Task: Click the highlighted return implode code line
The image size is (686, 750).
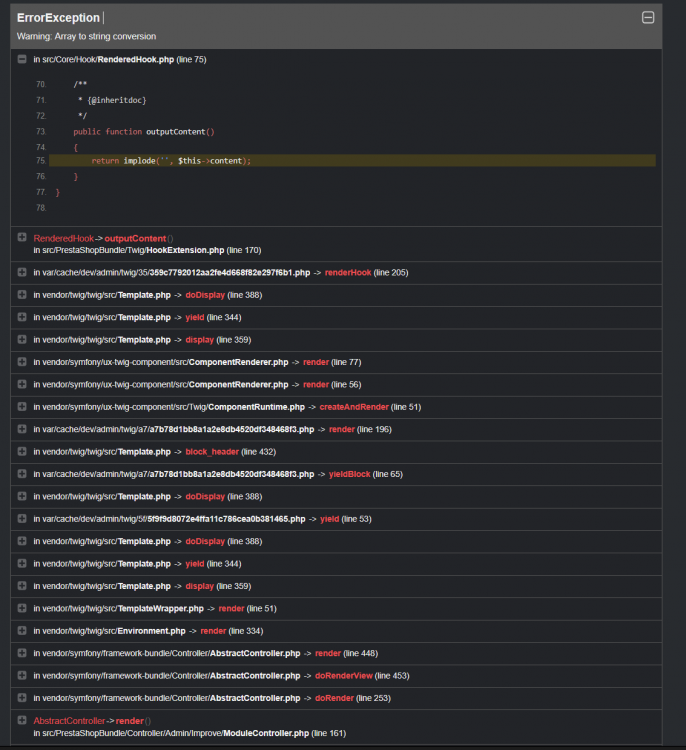Action: click(171, 160)
